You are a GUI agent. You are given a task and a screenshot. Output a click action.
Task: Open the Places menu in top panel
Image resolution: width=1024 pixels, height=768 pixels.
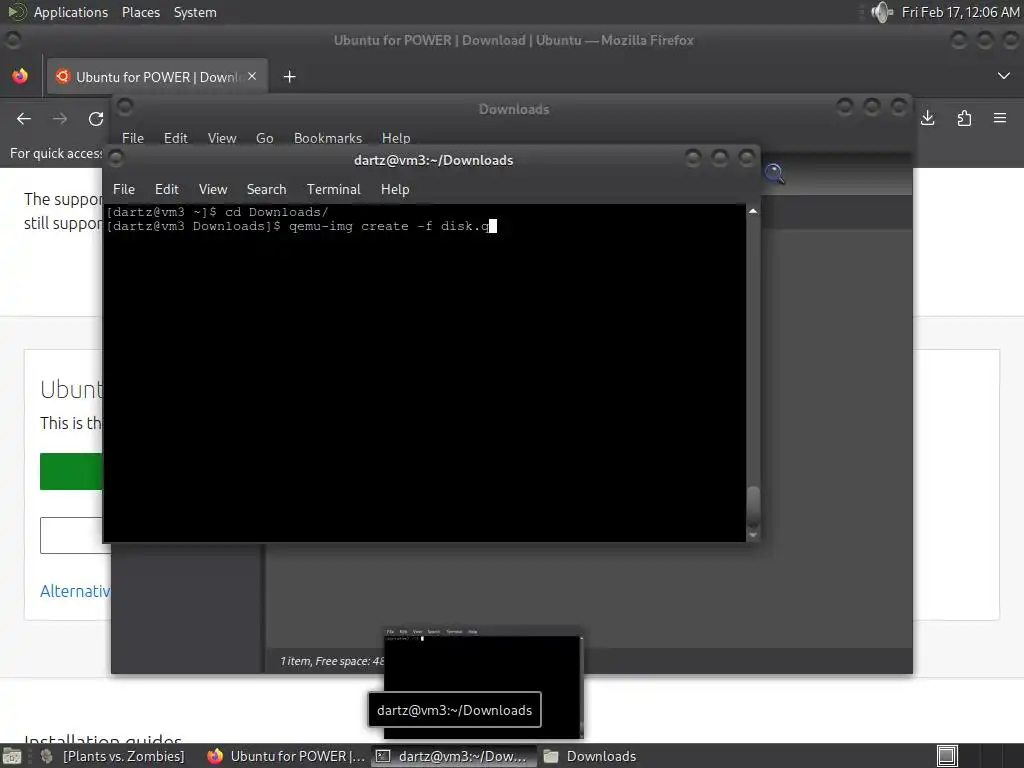tap(140, 12)
